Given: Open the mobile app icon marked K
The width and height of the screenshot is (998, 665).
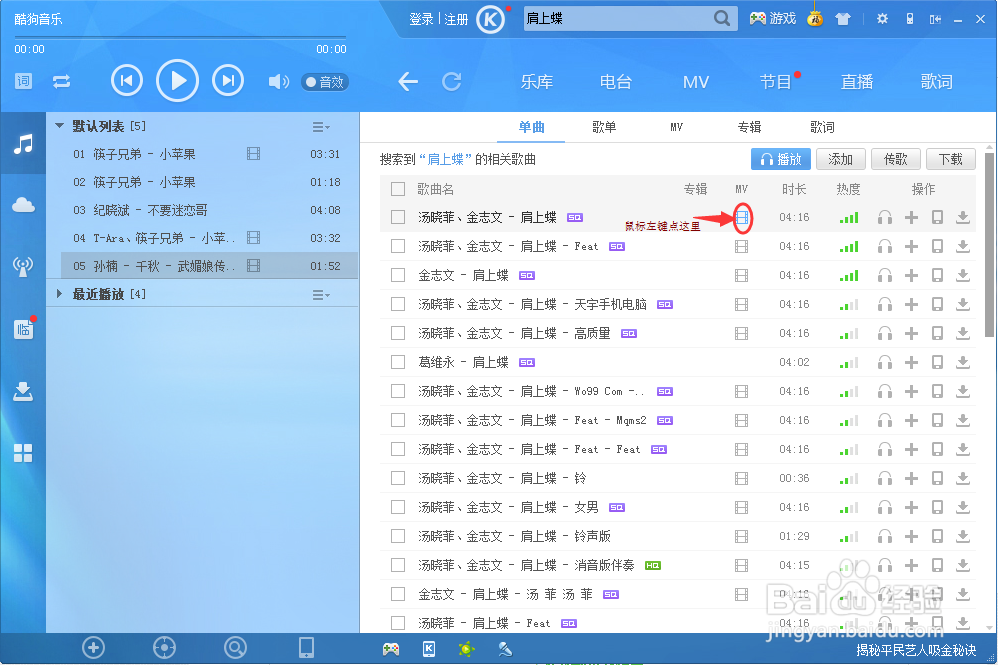Looking at the screenshot, I should (429, 648).
